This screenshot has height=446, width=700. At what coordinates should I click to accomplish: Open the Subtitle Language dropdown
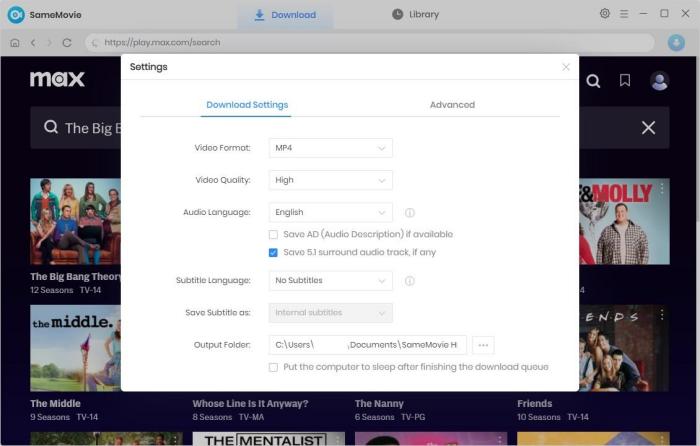pyautogui.click(x=331, y=281)
